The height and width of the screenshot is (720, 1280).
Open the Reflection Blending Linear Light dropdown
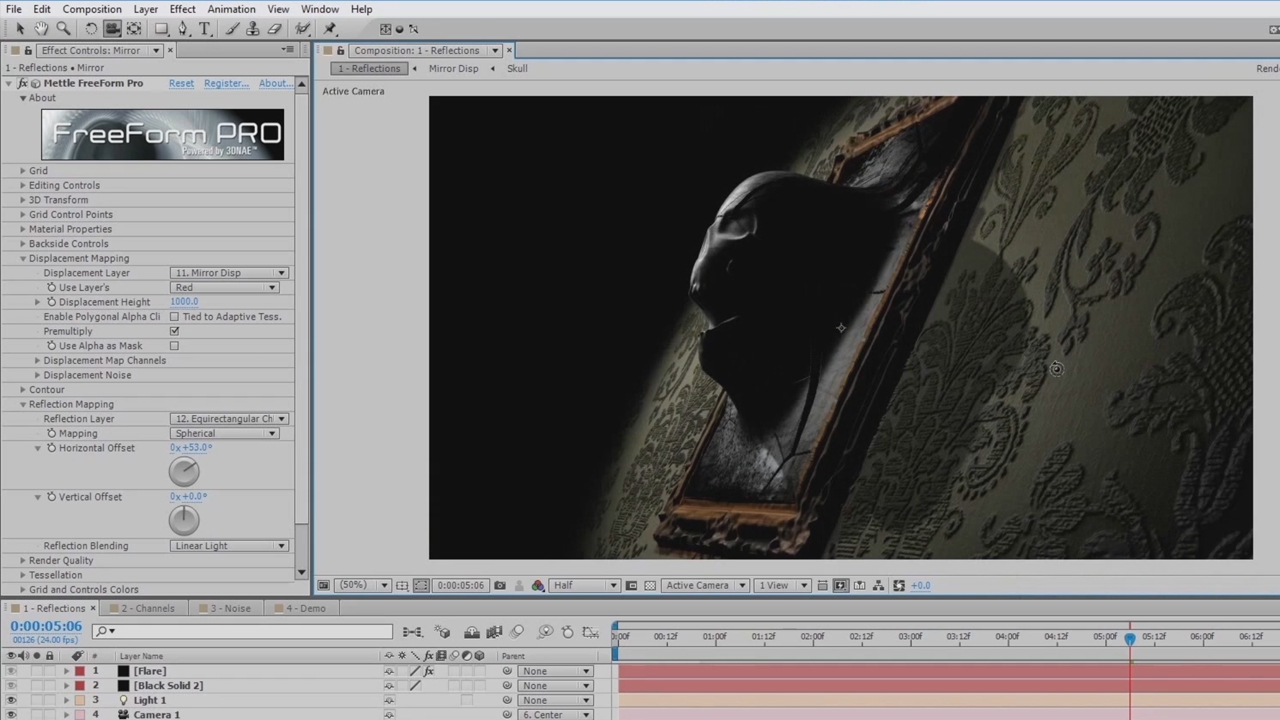(x=230, y=546)
